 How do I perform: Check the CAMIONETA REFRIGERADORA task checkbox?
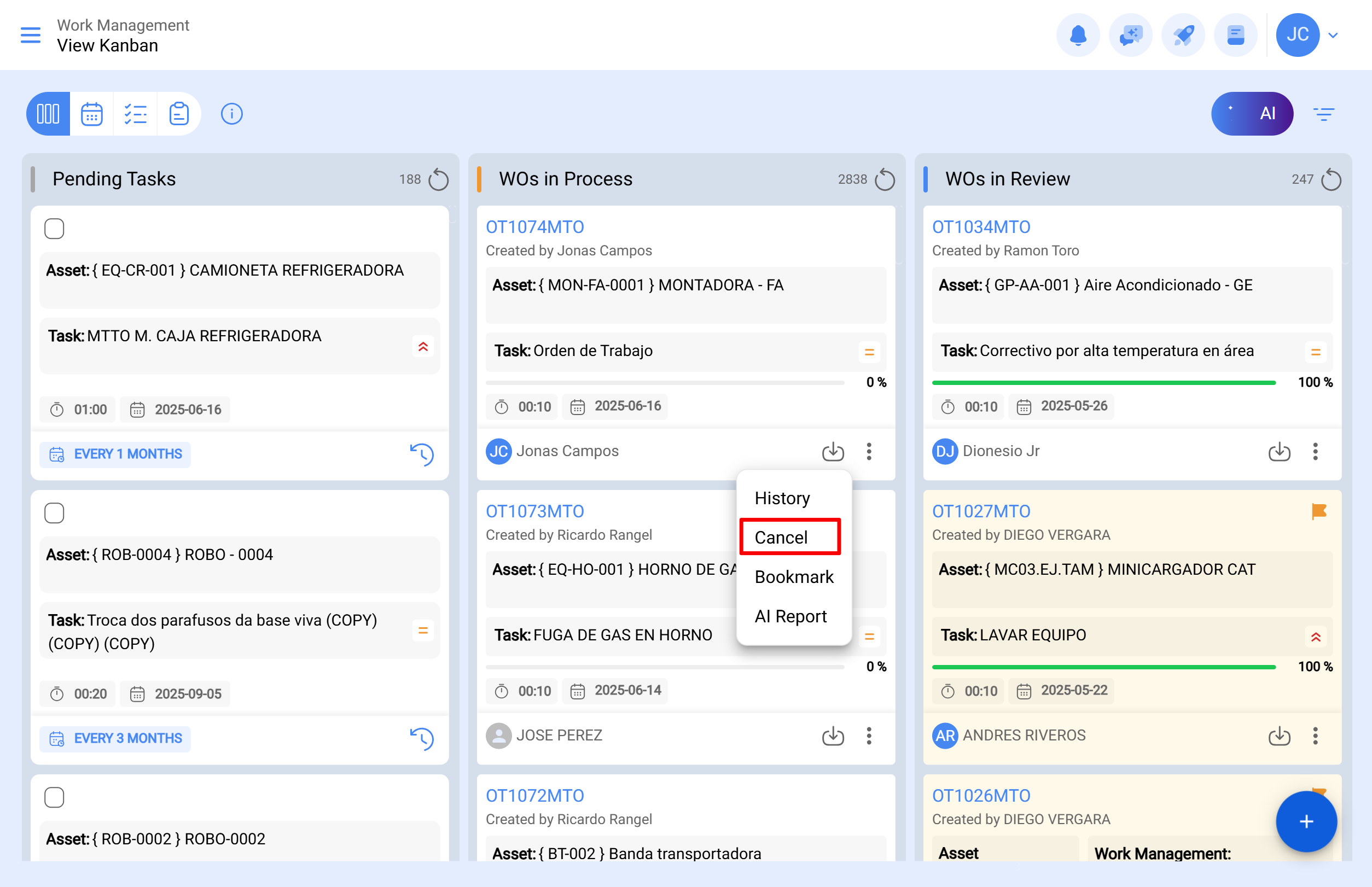coord(54,228)
